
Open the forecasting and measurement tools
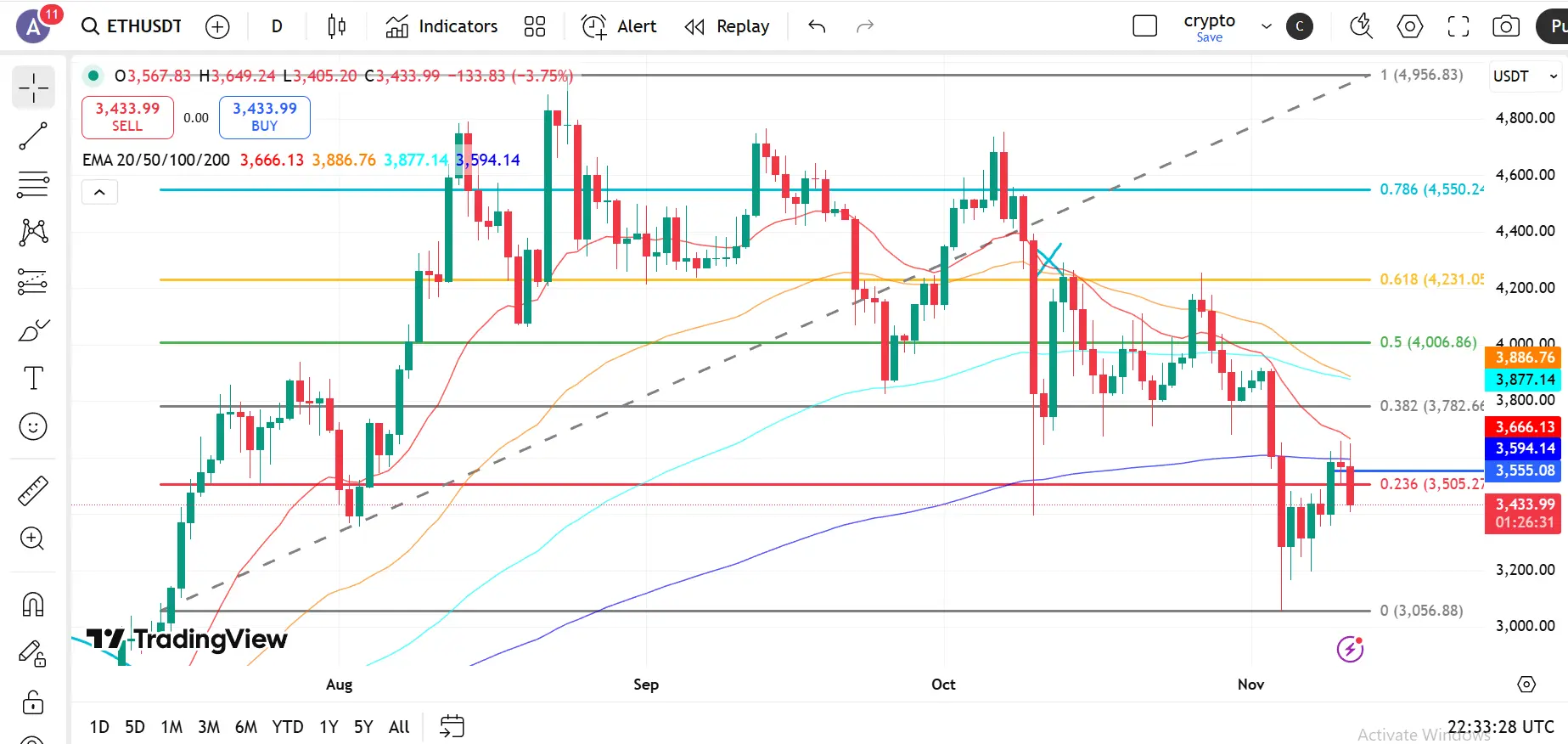(33, 281)
